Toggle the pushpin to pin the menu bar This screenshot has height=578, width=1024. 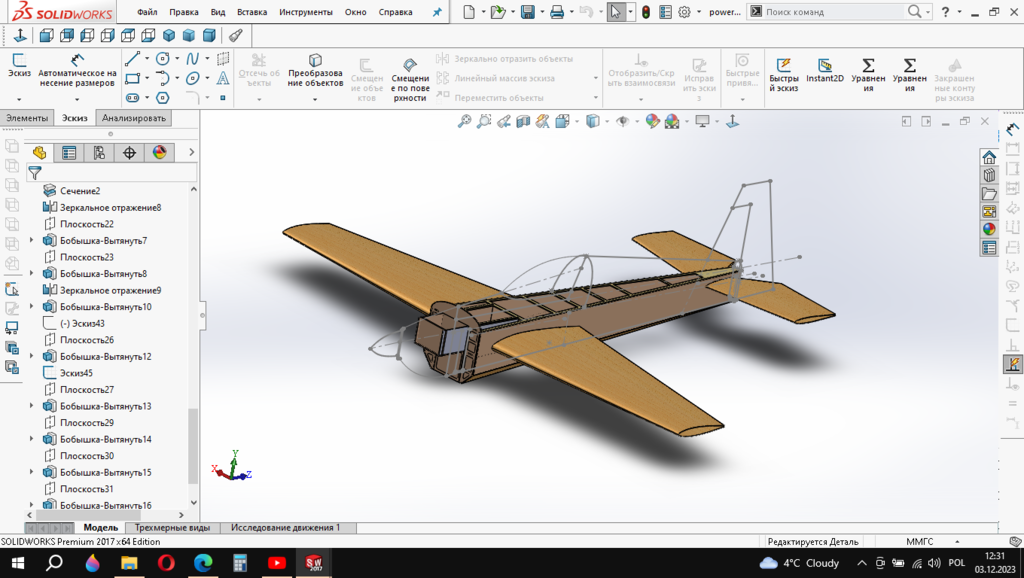(x=436, y=12)
